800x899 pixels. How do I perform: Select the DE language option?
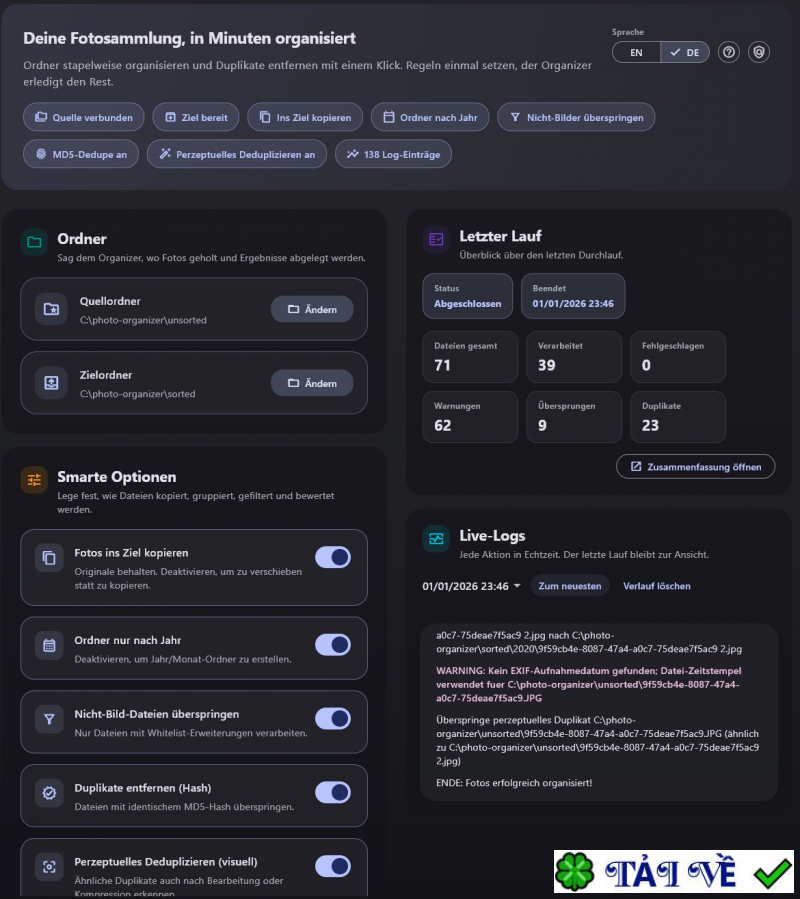click(x=685, y=52)
